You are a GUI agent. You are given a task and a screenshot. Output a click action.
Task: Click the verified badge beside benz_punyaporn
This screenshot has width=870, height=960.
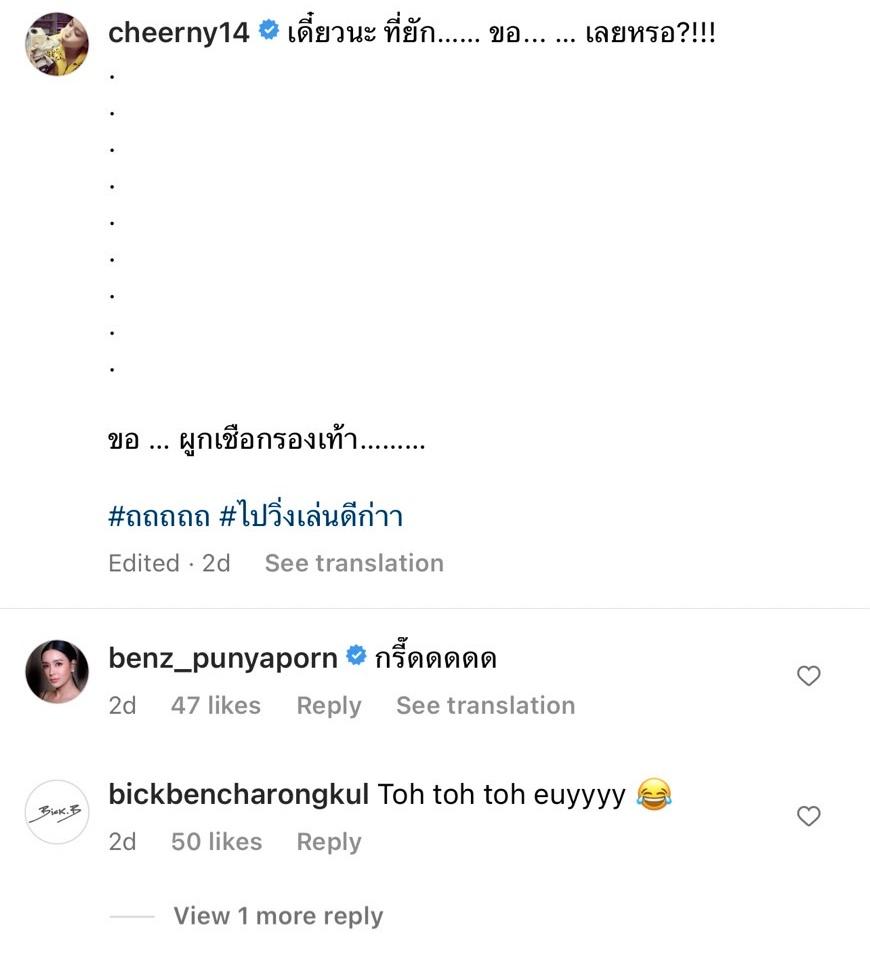tap(356, 657)
